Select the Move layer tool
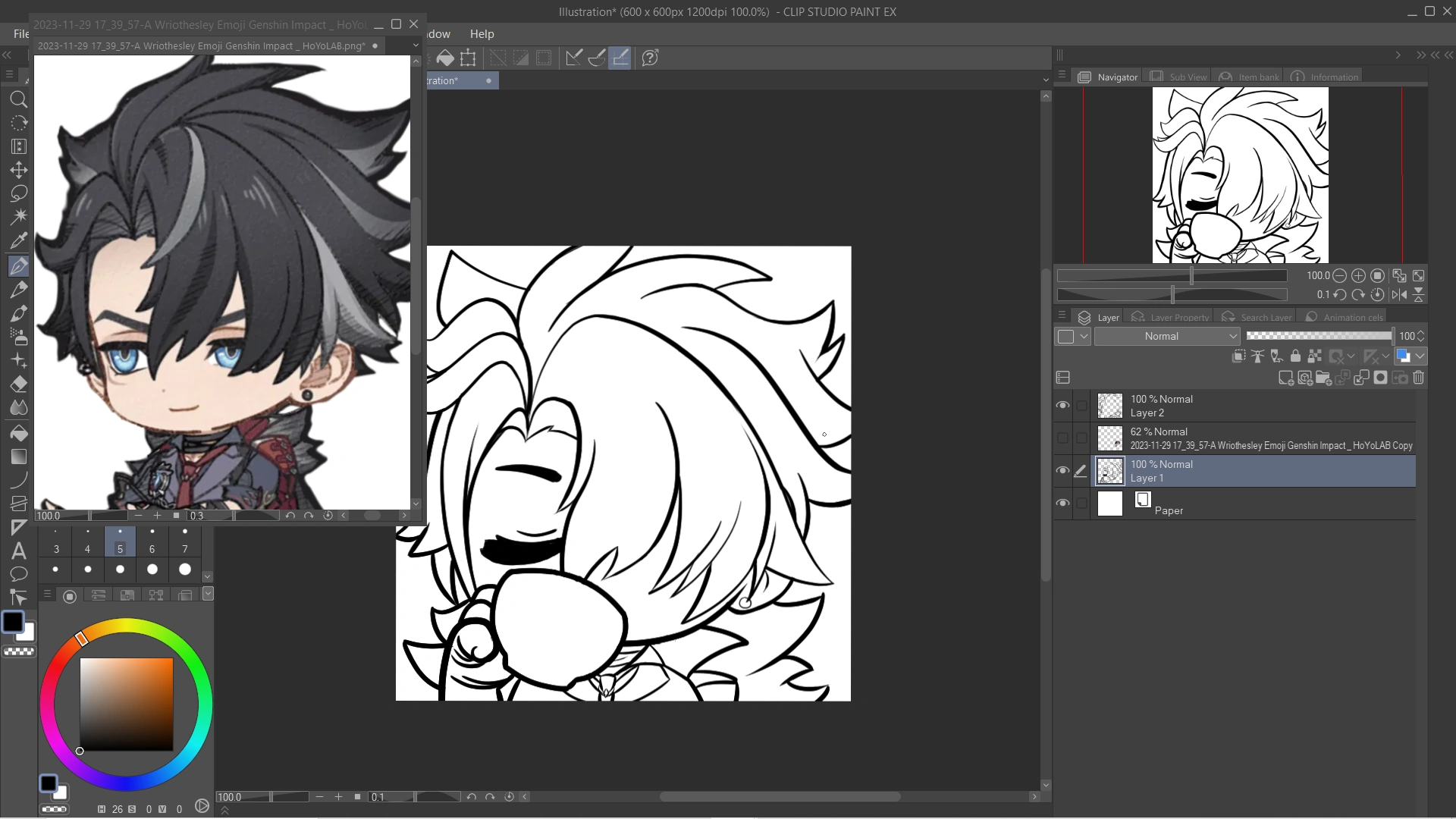Image resolution: width=1456 pixels, height=819 pixels. [x=19, y=170]
